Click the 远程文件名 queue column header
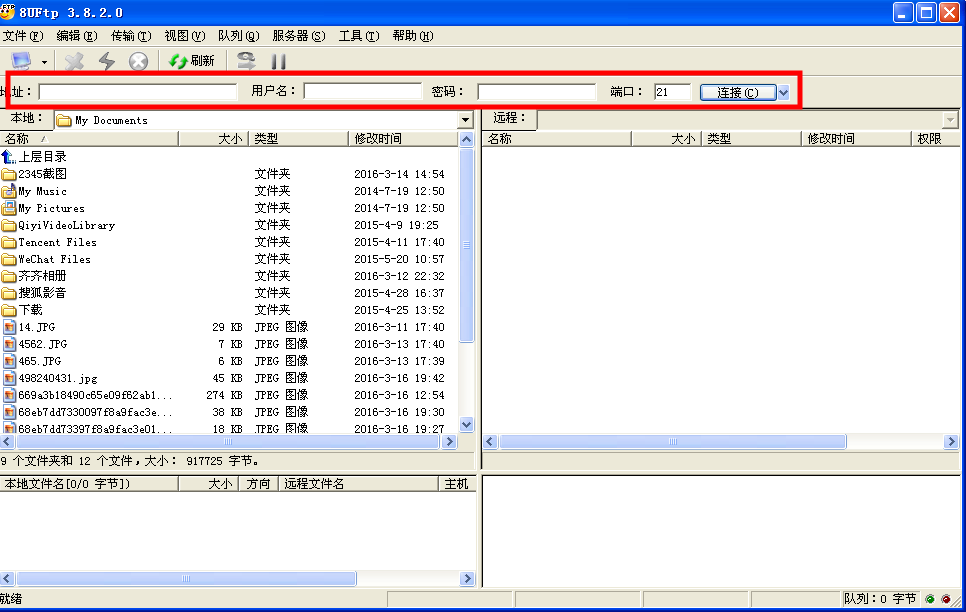Screen dimensions: 966x612 click(359, 484)
